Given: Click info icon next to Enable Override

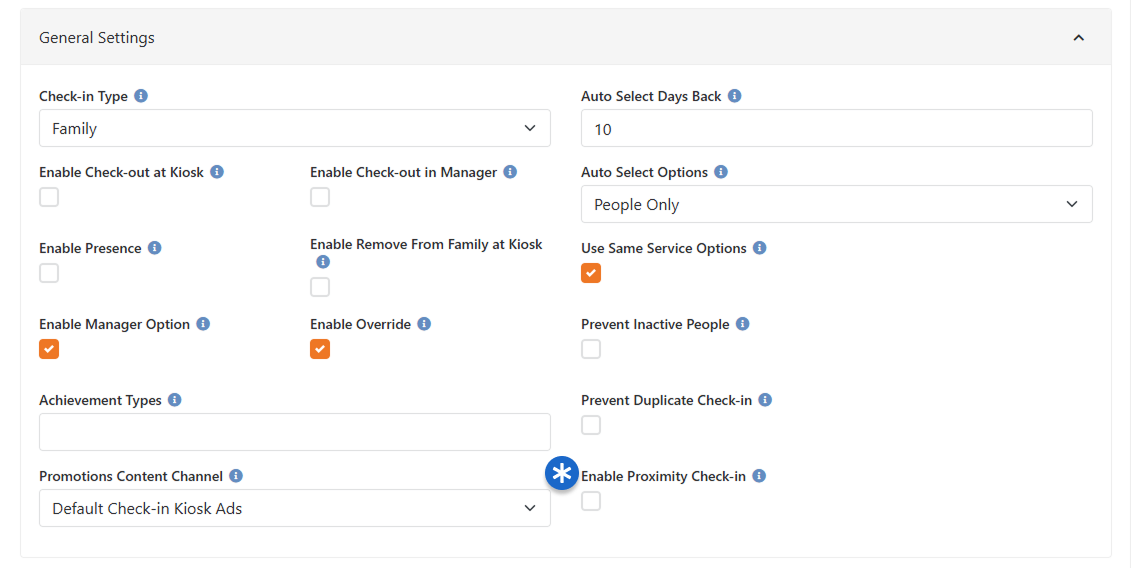Looking at the screenshot, I should click(424, 324).
